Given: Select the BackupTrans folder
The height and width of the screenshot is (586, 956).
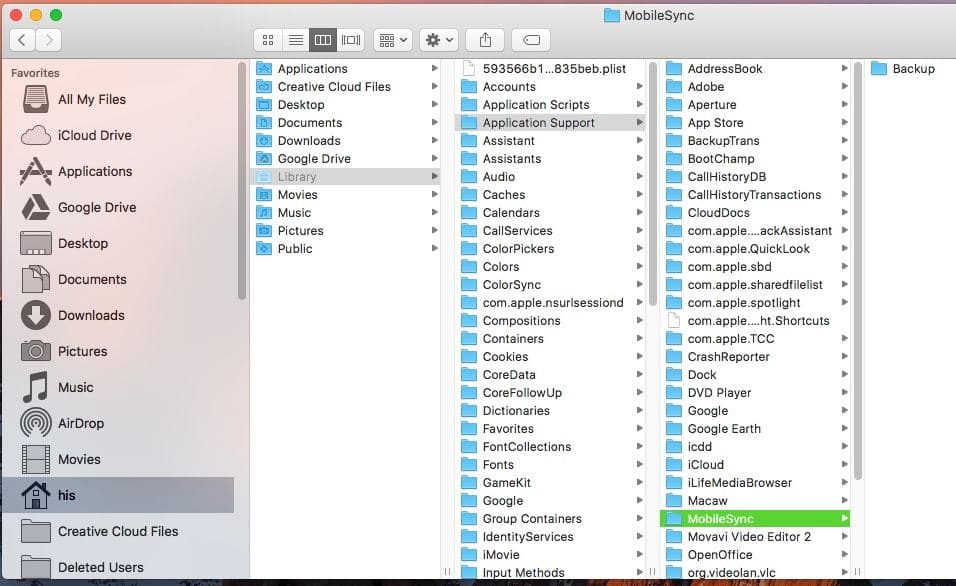Looking at the screenshot, I should coord(755,141).
